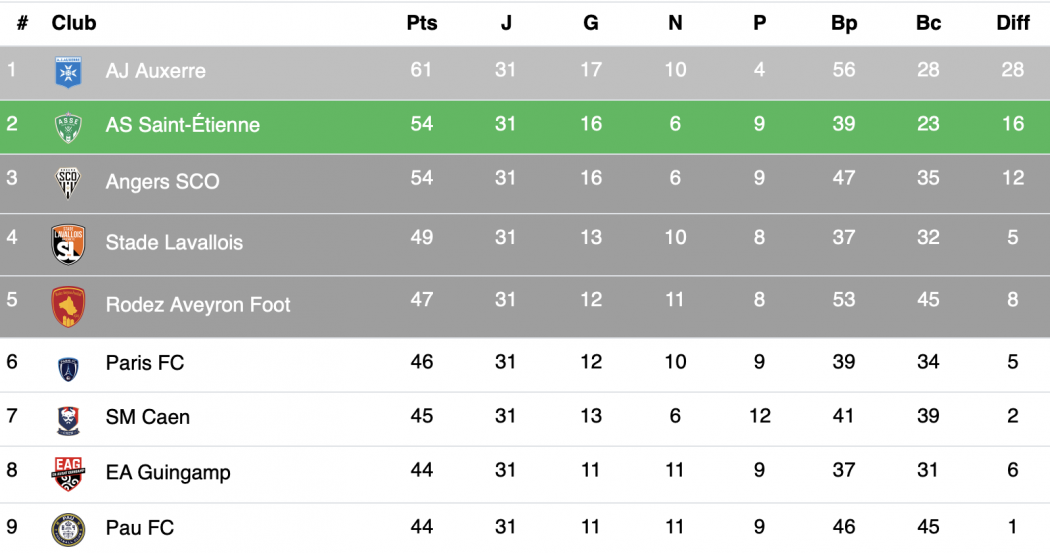Open the AJ Auxerre team name
1050x553 pixels.
156,71
